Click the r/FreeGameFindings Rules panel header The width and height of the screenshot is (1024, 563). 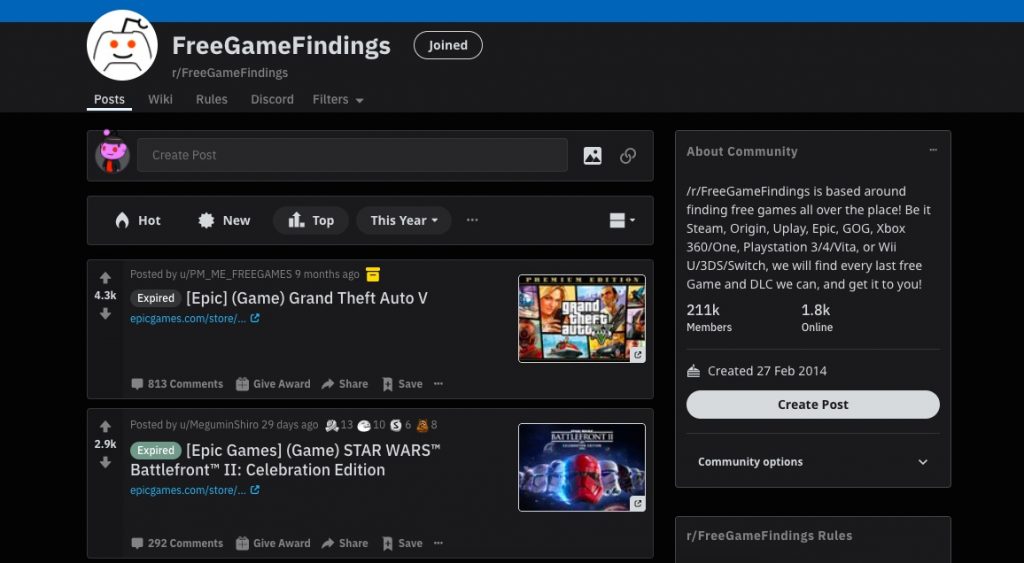(769, 536)
